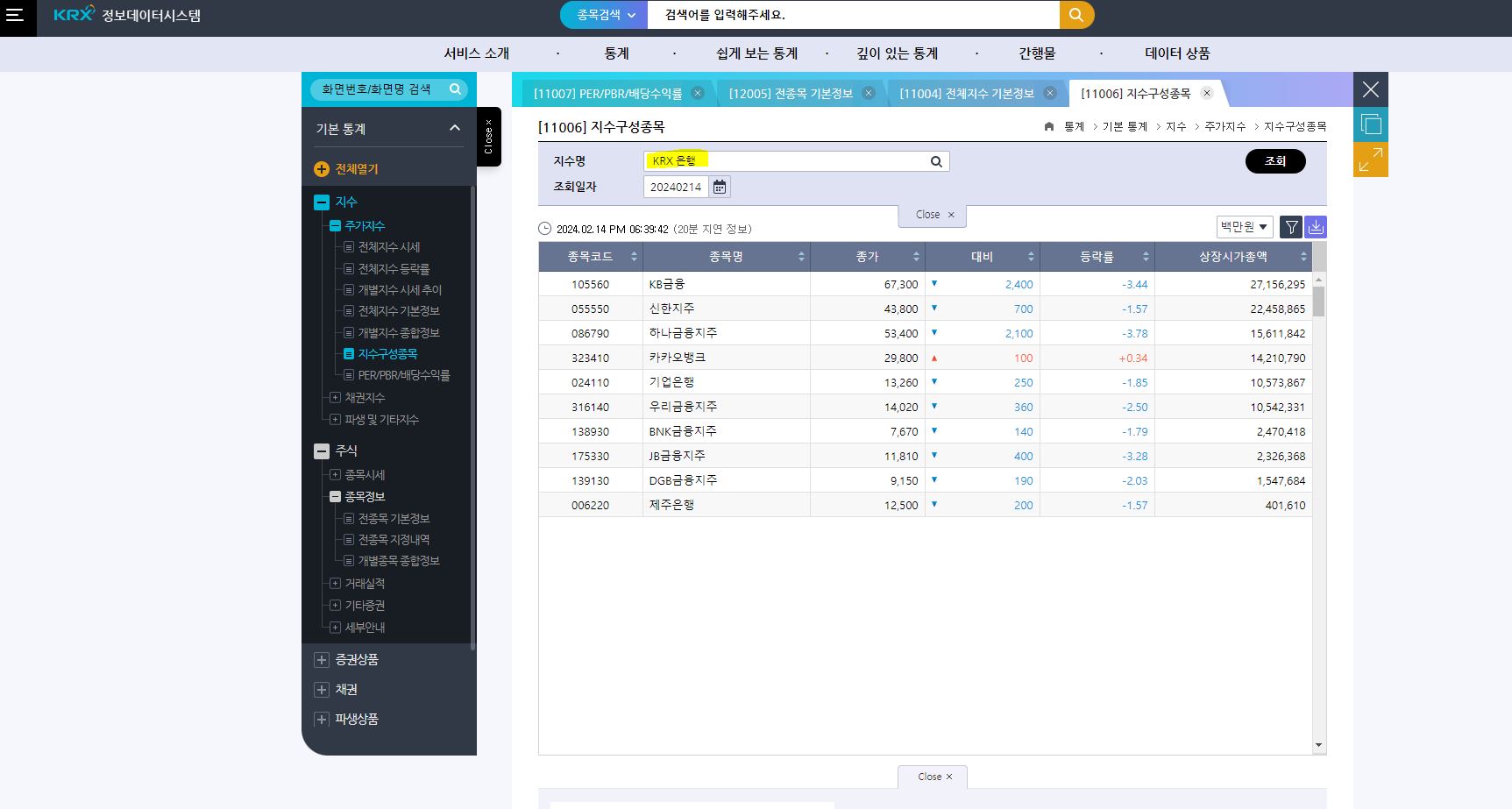This screenshot has height=809, width=1512.
Task: Sort by the 등락률 column
Action: [x=1097, y=257]
